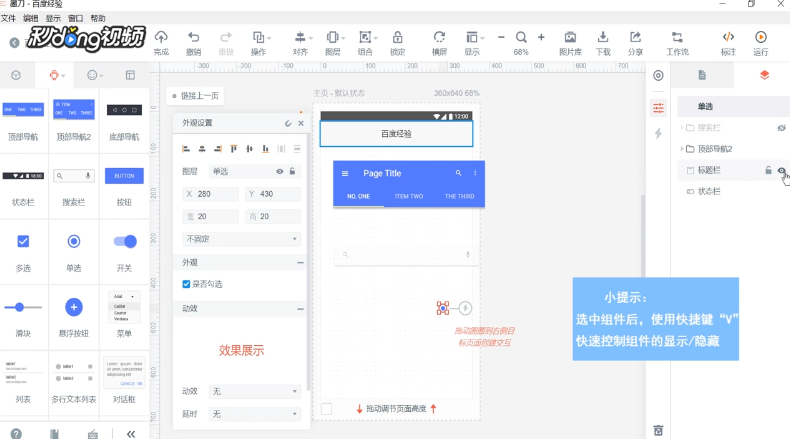790x439 pixels.
Task: Open the 不固定 dropdown
Action: (242, 239)
